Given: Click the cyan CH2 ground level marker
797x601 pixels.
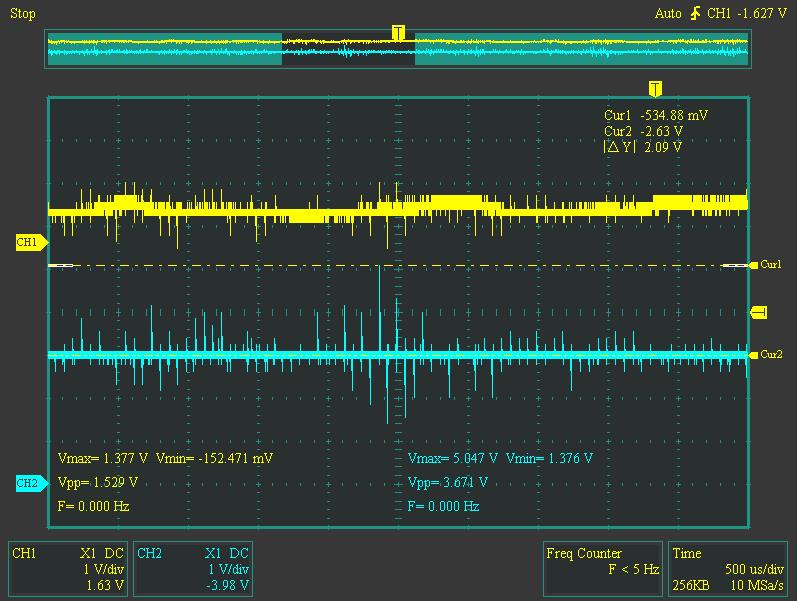Looking at the screenshot, I should (32, 483).
